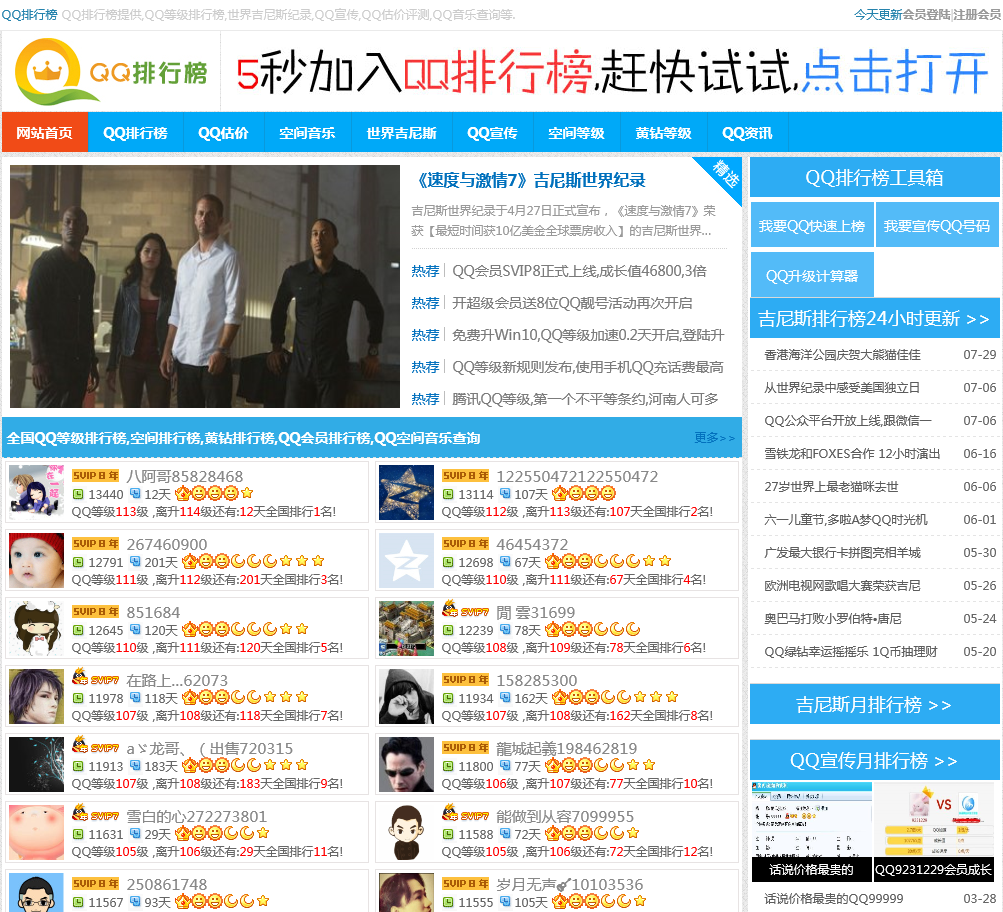Click 今天更新 link at top
The width and height of the screenshot is (1003, 912).
878,14
